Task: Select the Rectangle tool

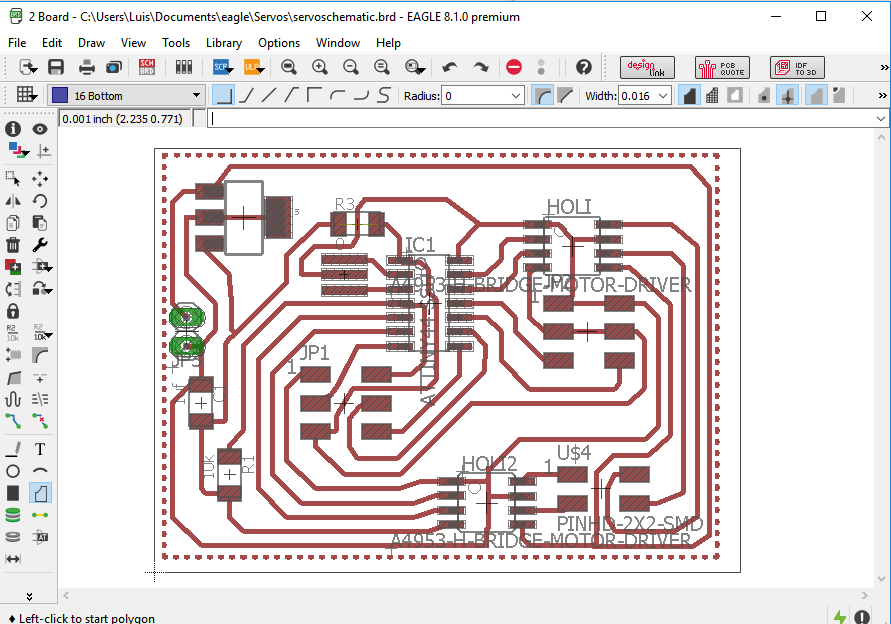Action: (x=13, y=493)
